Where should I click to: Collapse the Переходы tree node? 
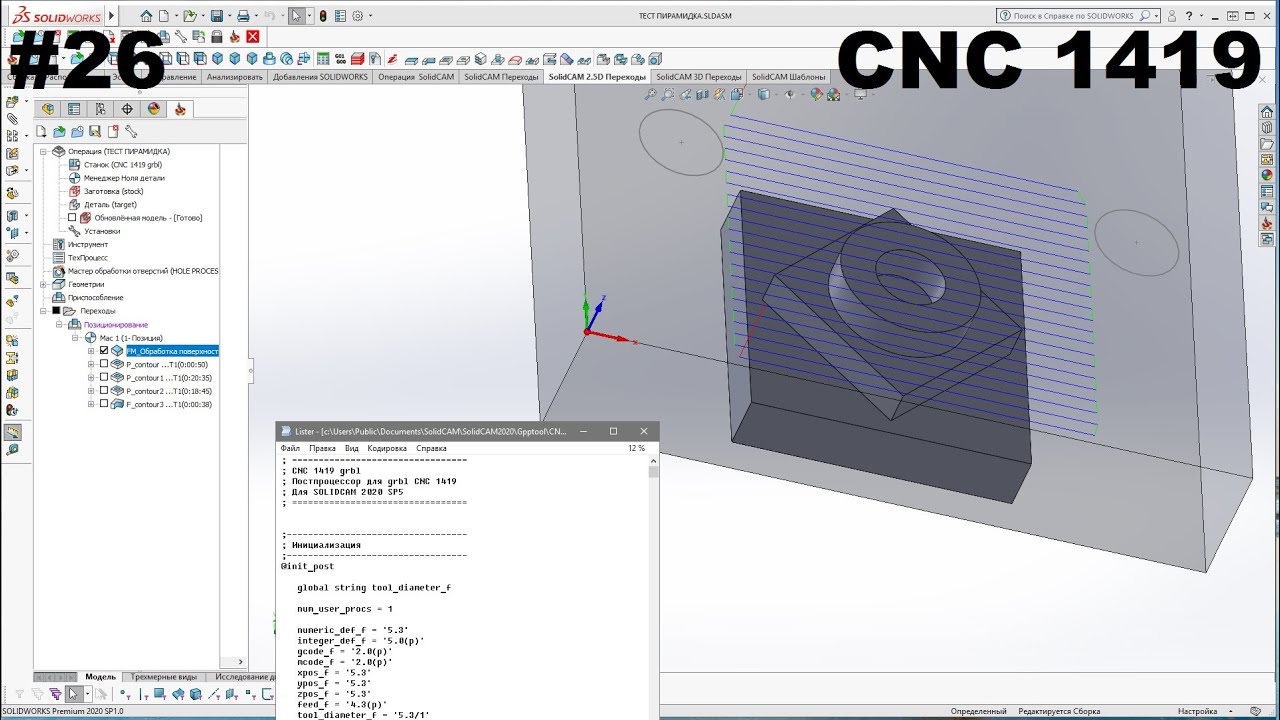pyautogui.click(x=43, y=311)
